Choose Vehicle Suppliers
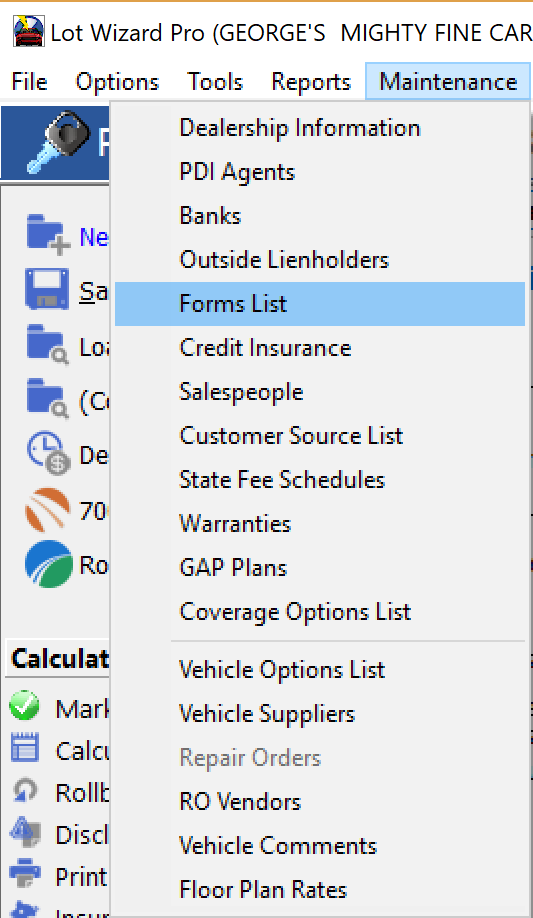This screenshot has height=918, width=533. (x=320, y=714)
